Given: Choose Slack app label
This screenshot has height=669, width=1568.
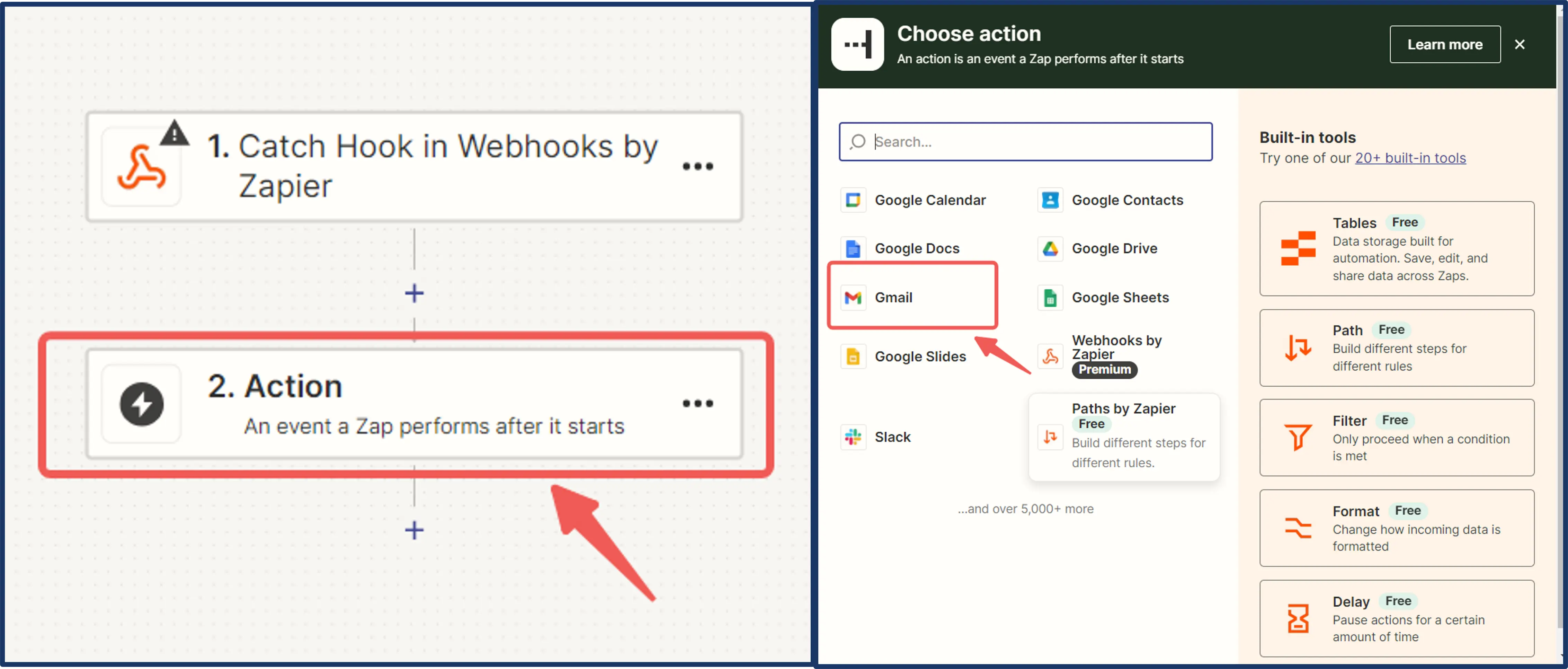Looking at the screenshot, I should pos(892,437).
